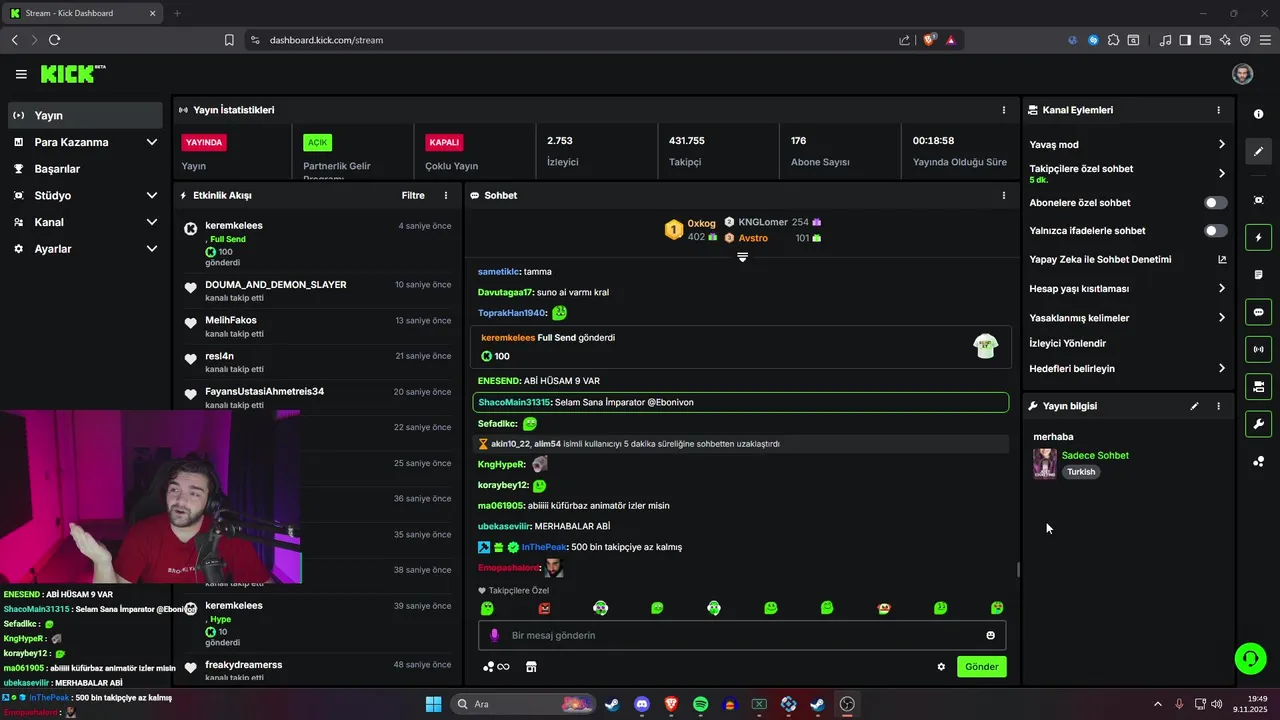Click the screen capture icon in the right sidebar
1280x720 pixels.
pyautogui.click(x=1258, y=200)
